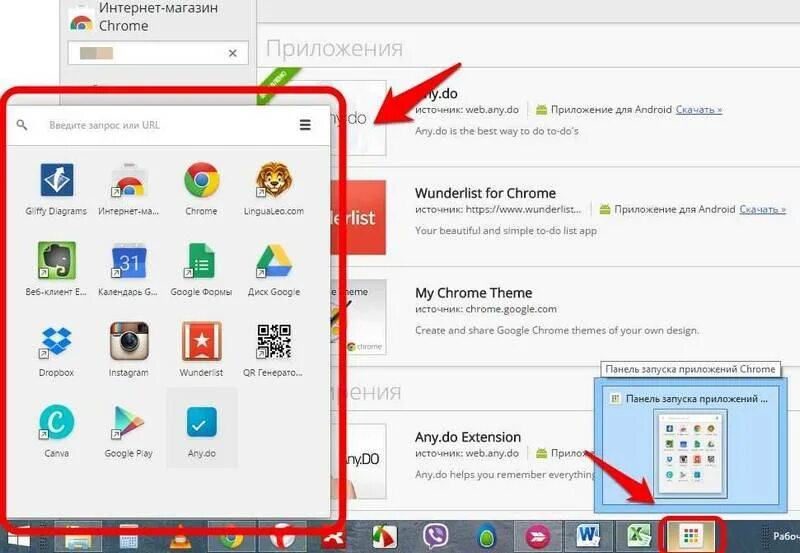Open Google Play app icon
Viewport: 800px width, 553px height.
point(128,422)
